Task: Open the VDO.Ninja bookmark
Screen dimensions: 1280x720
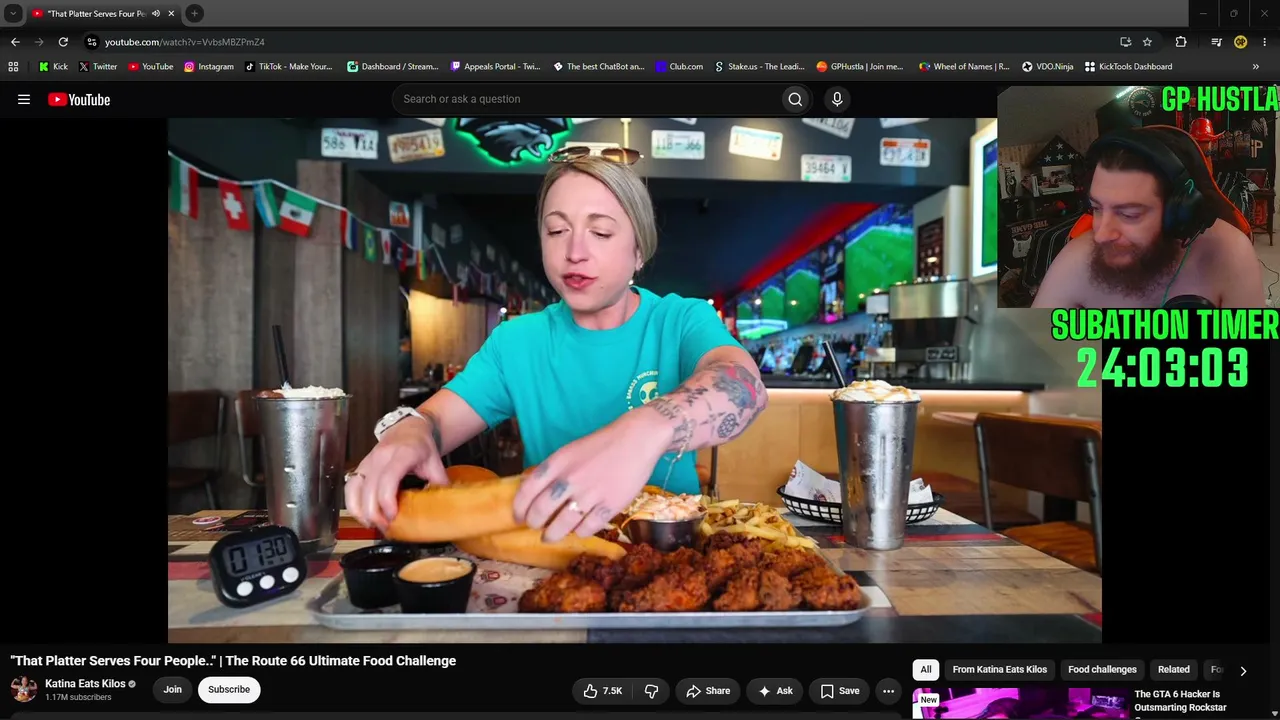Action: pyautogui.click(x=1047, y=67)
